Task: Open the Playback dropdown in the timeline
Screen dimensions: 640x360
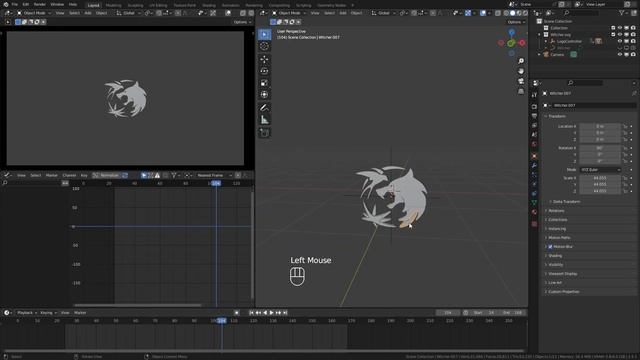Action: click(27, 313)
